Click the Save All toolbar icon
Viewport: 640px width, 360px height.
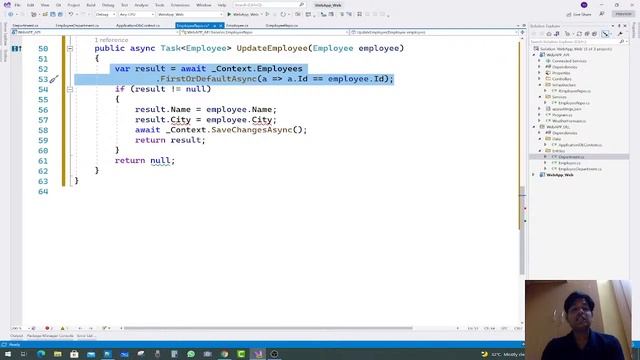(60, 14)
